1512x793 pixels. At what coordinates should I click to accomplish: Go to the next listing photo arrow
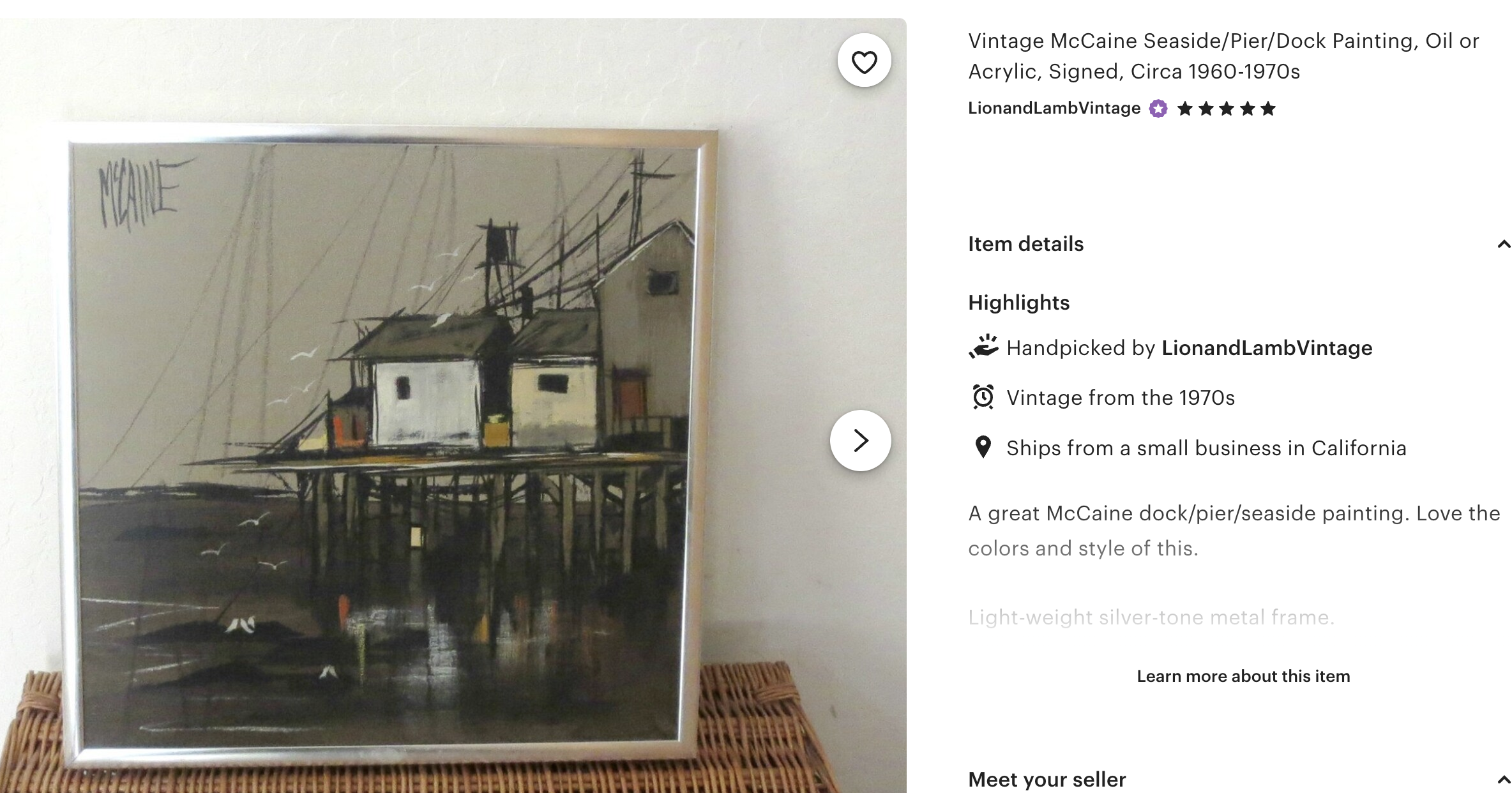pos(861,441)
